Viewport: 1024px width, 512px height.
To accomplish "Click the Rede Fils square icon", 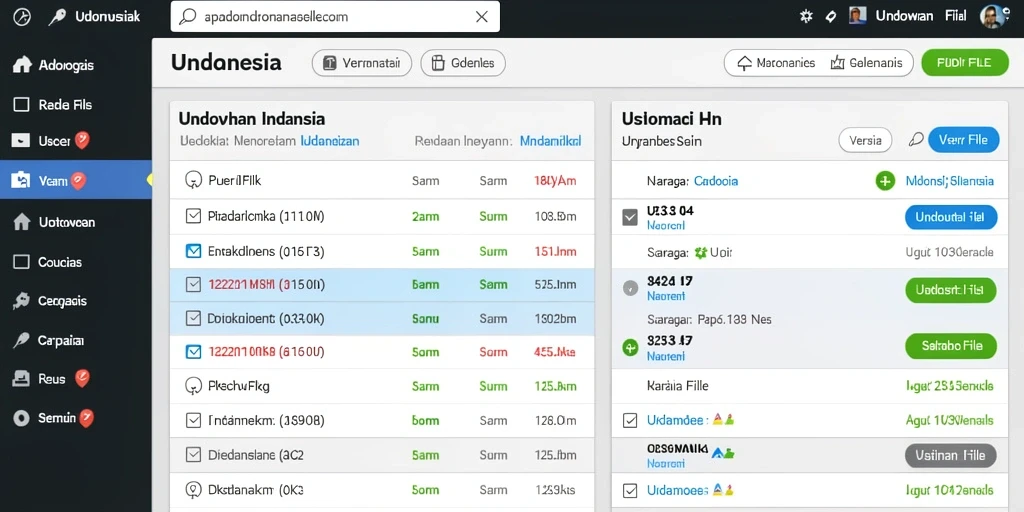I will pyautogui.click(x=22, y=104).
